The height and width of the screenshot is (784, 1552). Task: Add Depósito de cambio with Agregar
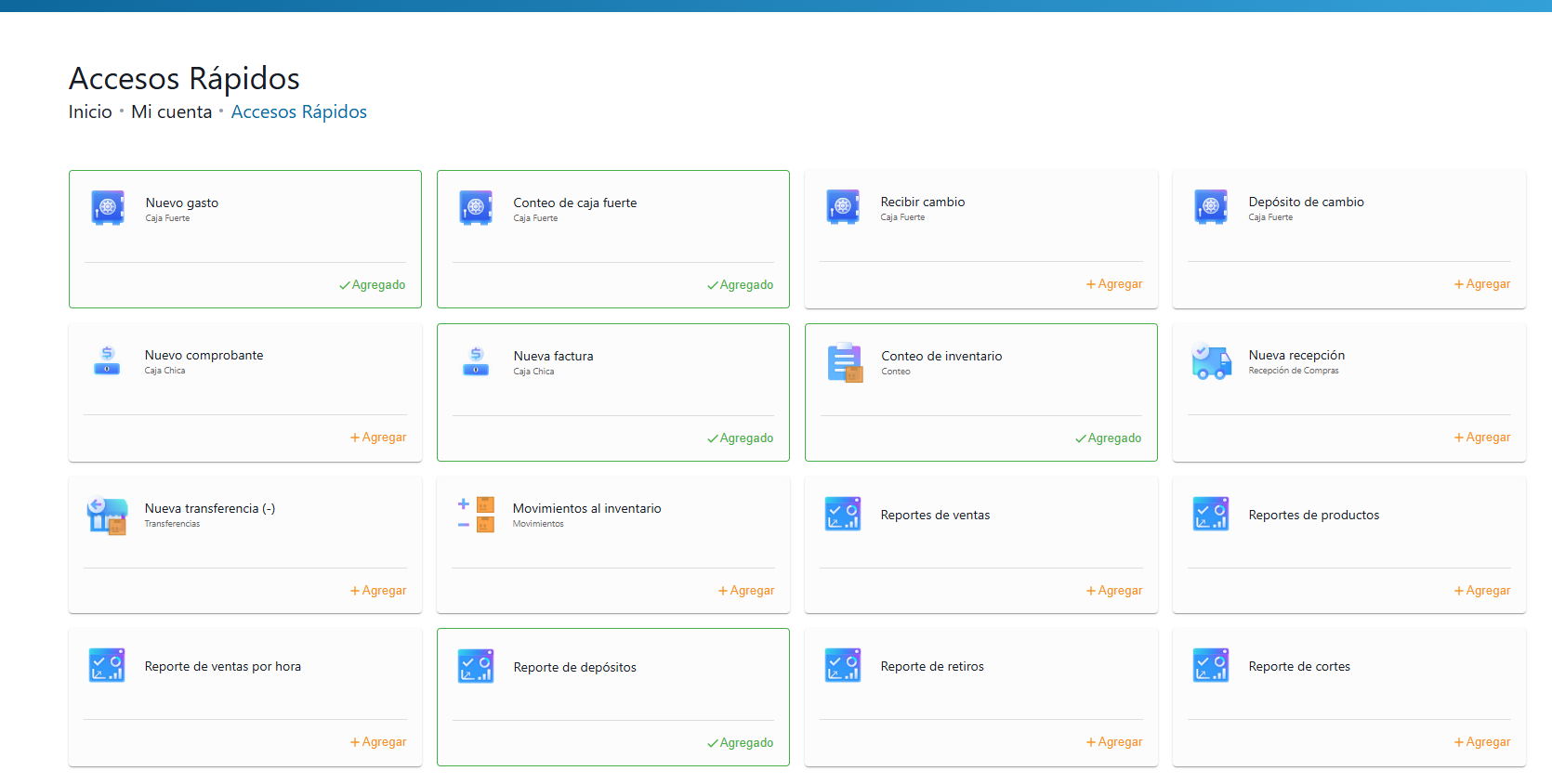[x=1482, y=284]
